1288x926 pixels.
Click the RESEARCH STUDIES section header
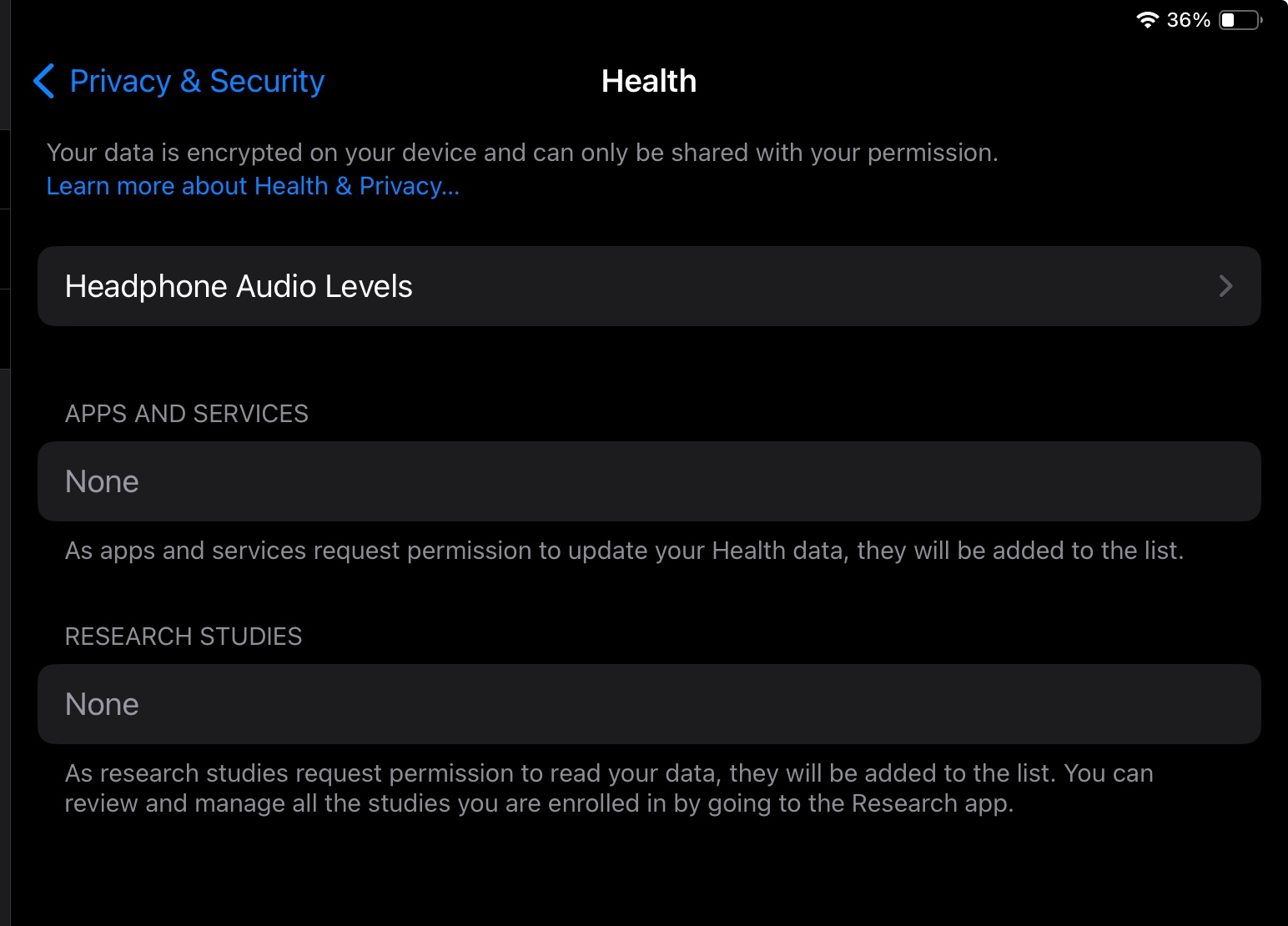pos(184,637)
